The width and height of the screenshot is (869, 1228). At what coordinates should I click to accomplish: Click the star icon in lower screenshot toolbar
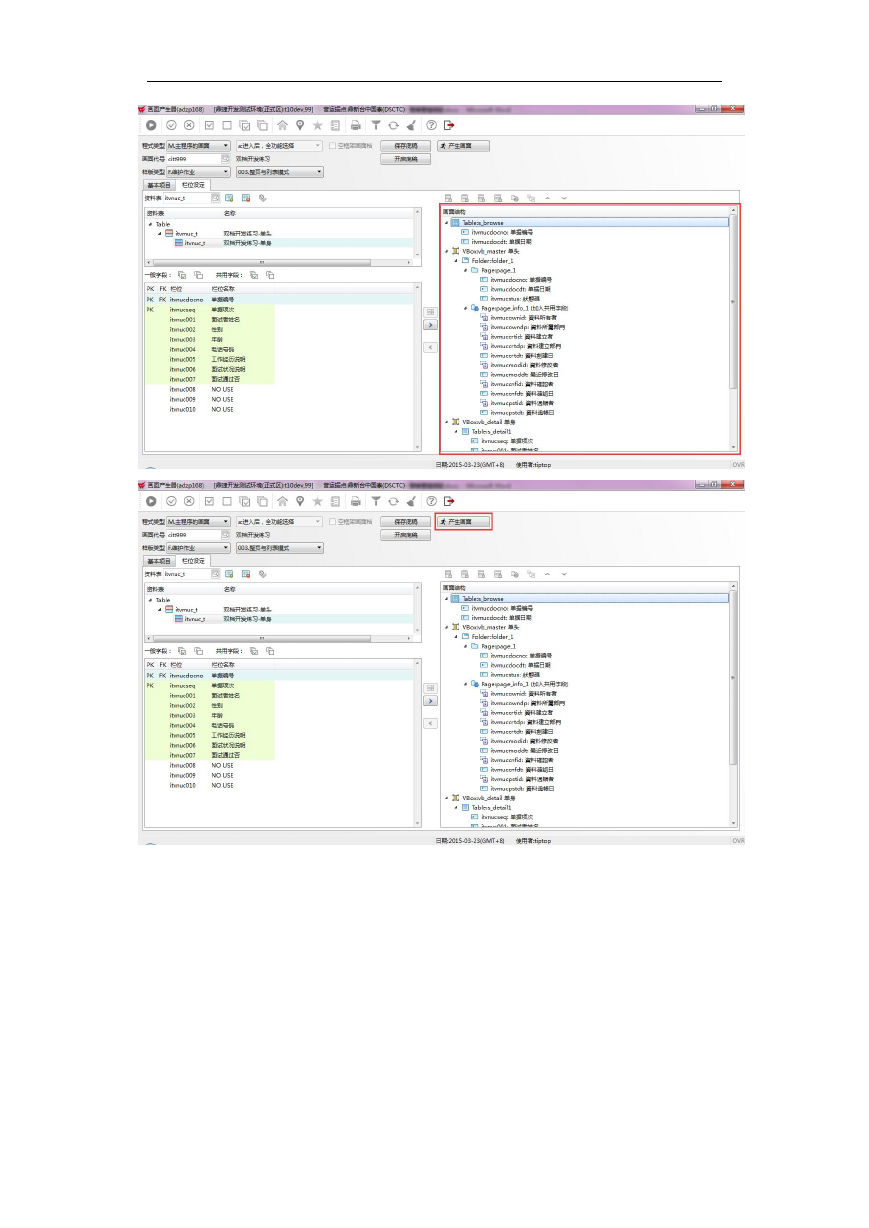317,501
